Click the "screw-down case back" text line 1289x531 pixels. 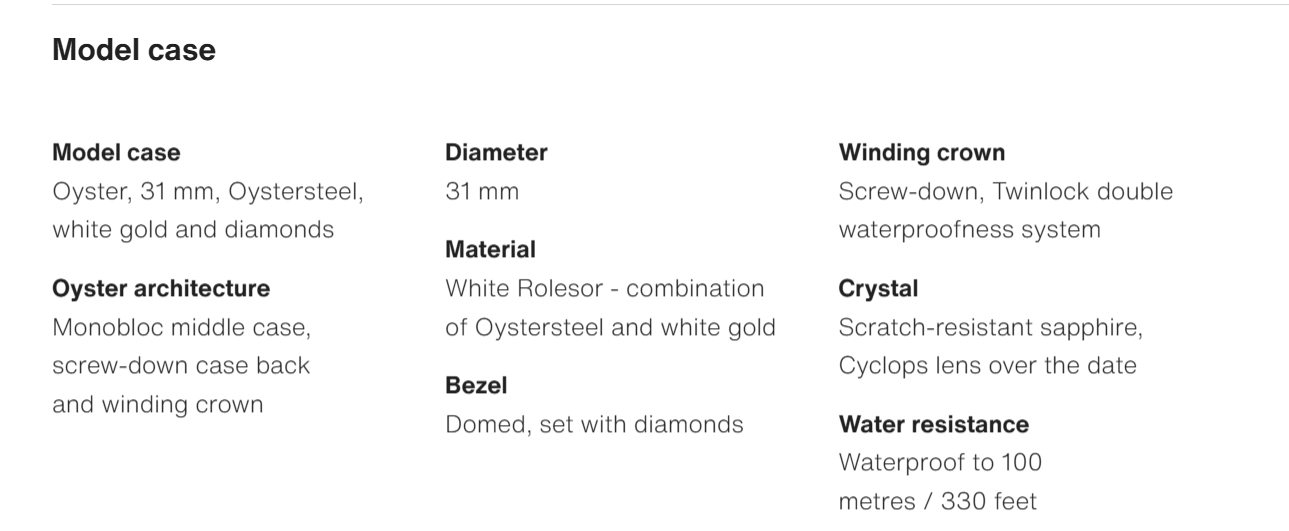[x=181, y=365]
